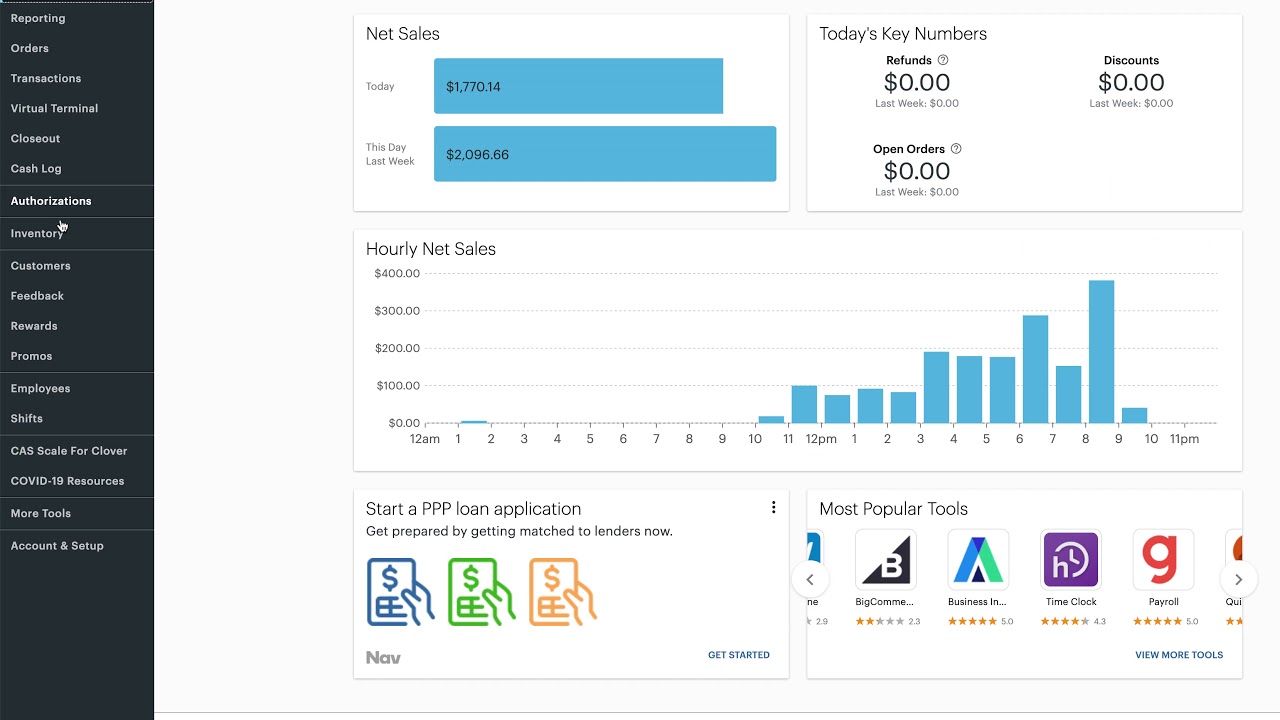Click the blue loan document icon
Image resolution: width=1280 pixels, height=720 pixels.
click(400, 592)
